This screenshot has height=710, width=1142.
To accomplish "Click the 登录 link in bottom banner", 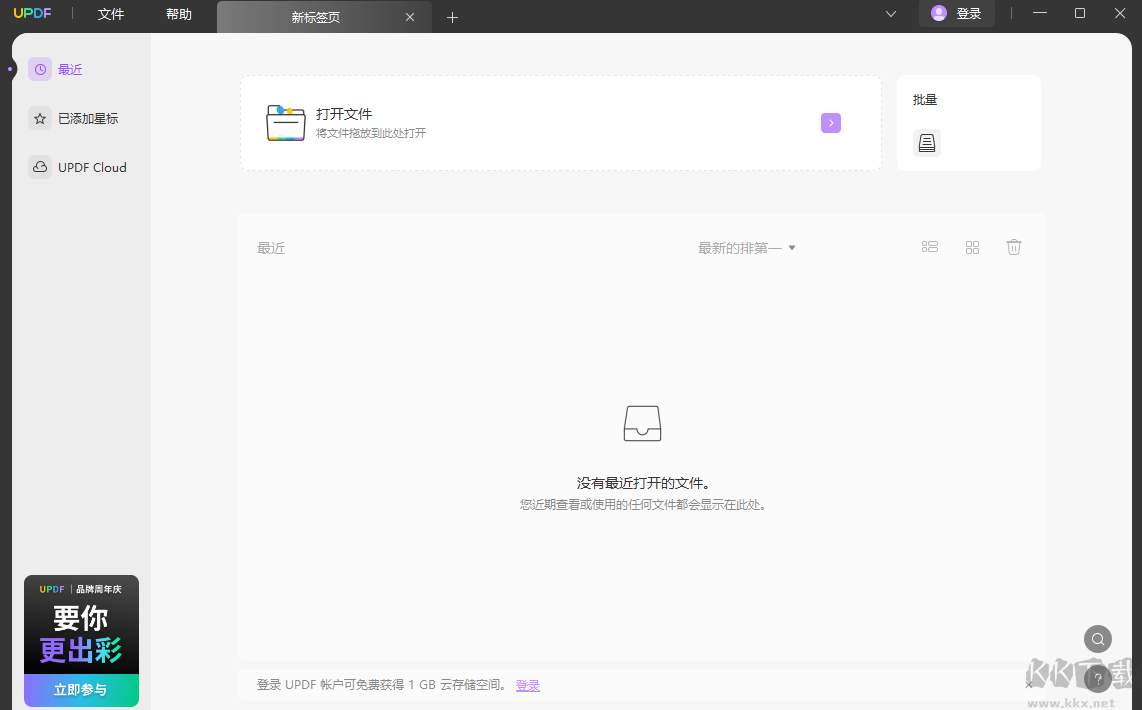I will tap(528, 685).
